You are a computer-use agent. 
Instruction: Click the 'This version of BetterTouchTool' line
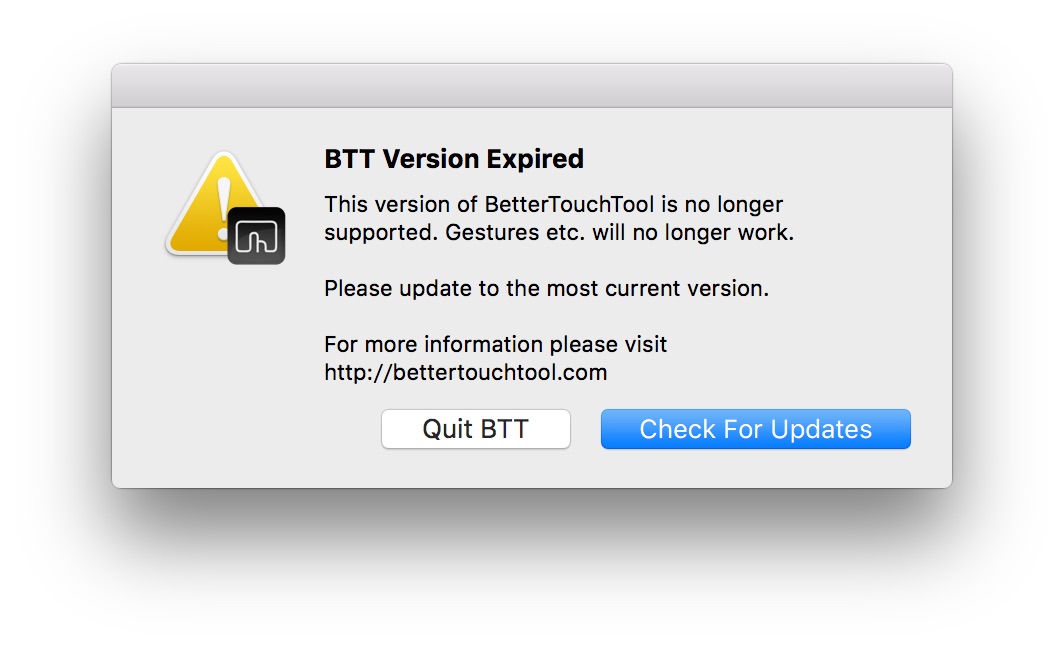tap(553, 205)
